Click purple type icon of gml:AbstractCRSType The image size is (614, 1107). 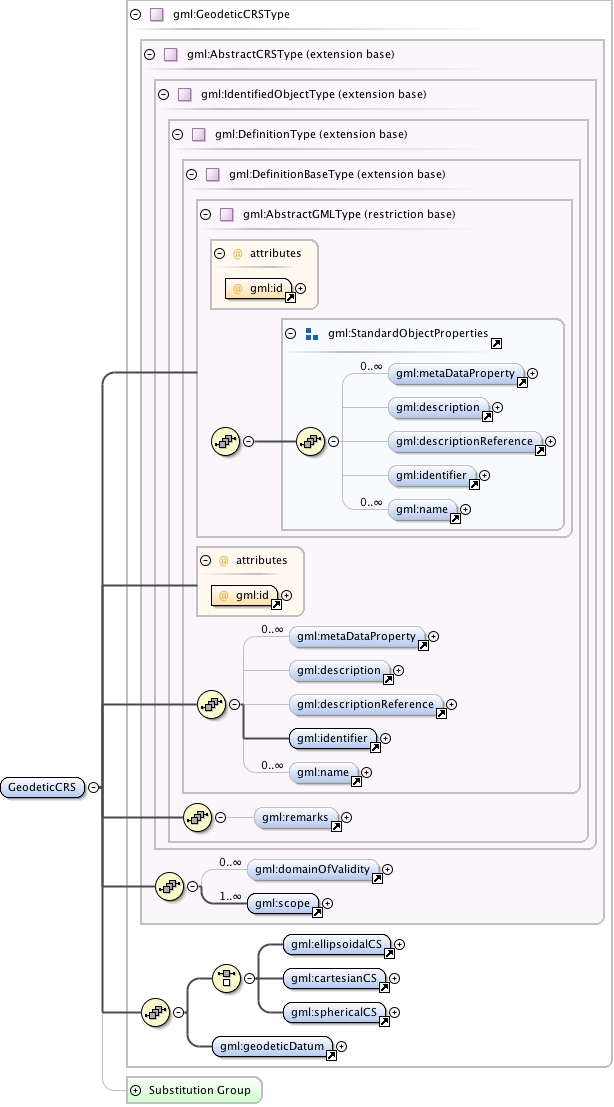171,54
